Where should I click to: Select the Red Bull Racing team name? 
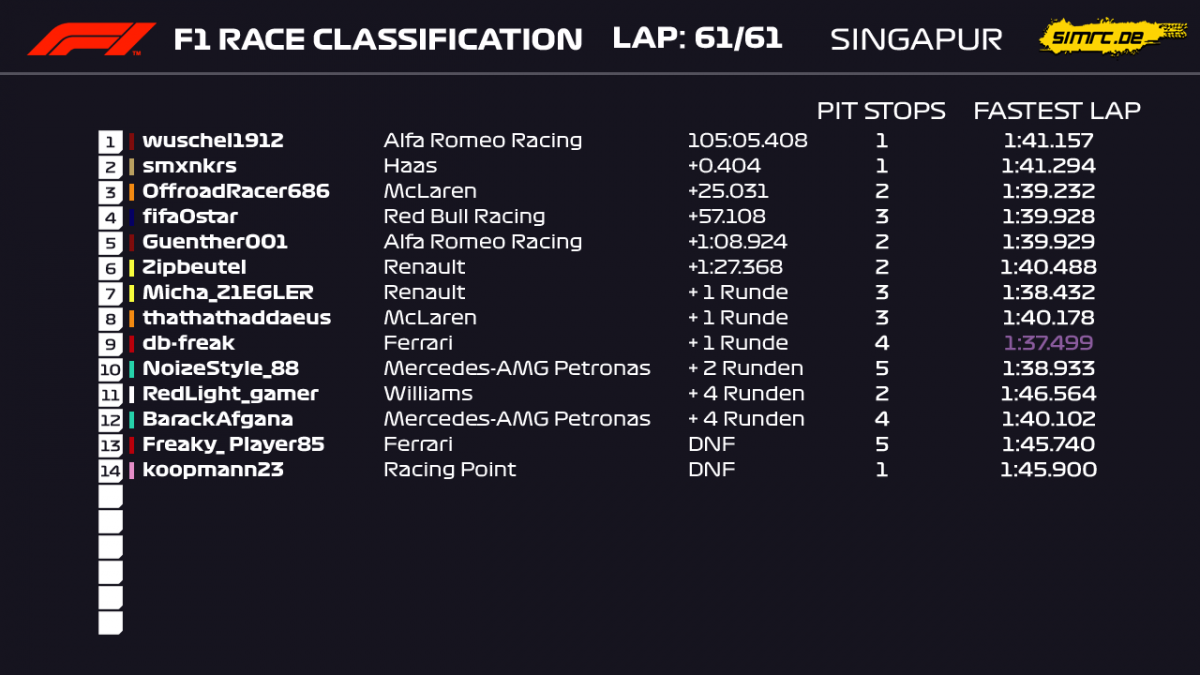pos(464,217)
